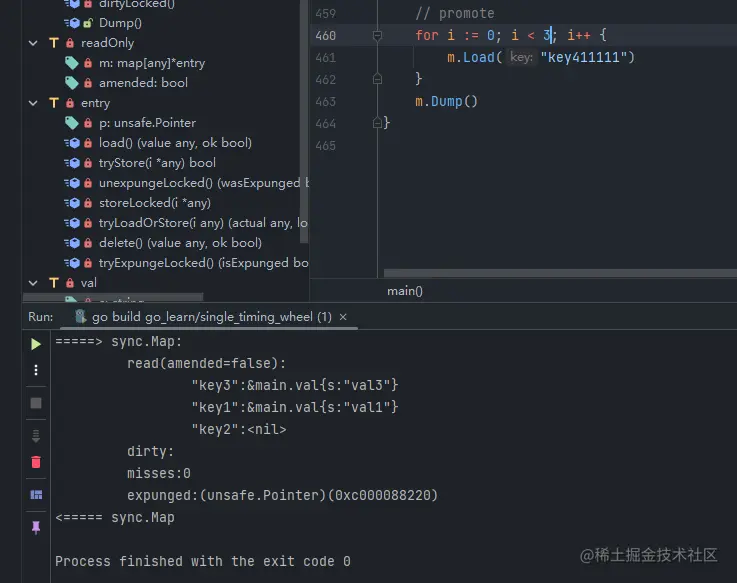Screen dimensions: 737x583
Task: Select method load() in structure tree
Action: 175,143
